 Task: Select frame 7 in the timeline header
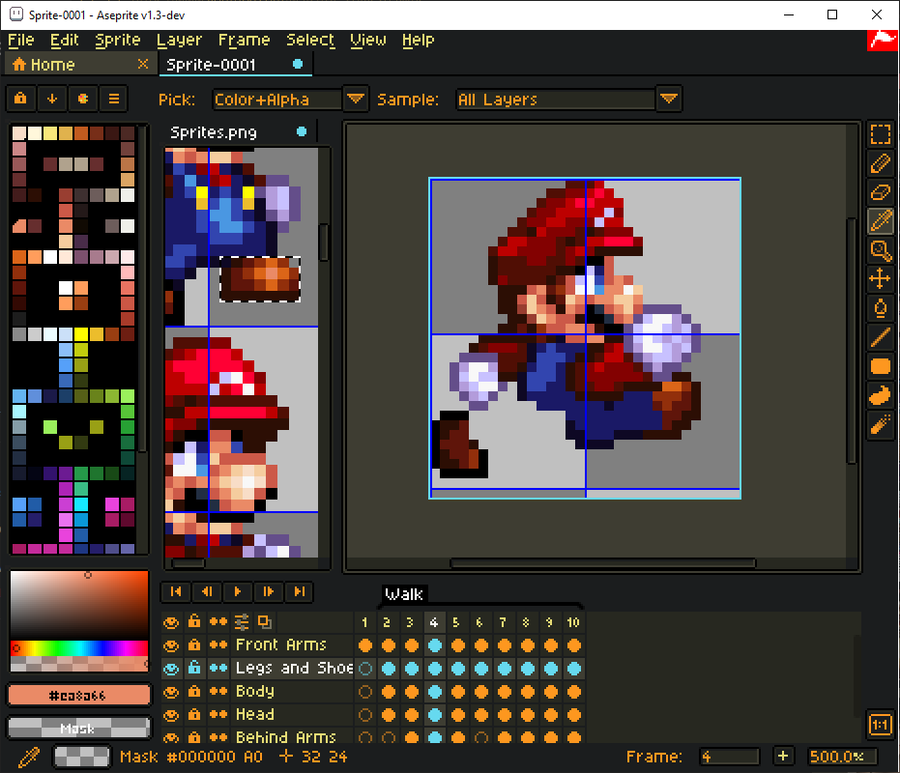[503, 622]
